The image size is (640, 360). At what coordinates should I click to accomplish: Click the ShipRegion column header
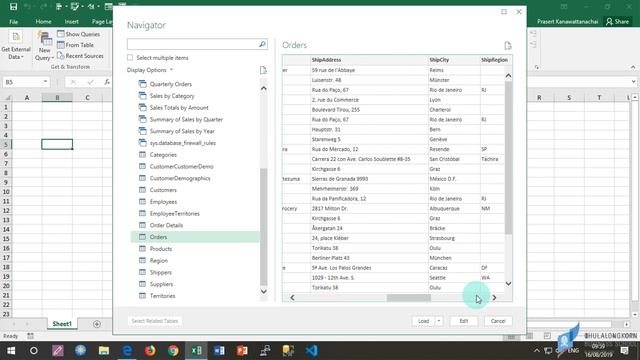pos(495,60)
